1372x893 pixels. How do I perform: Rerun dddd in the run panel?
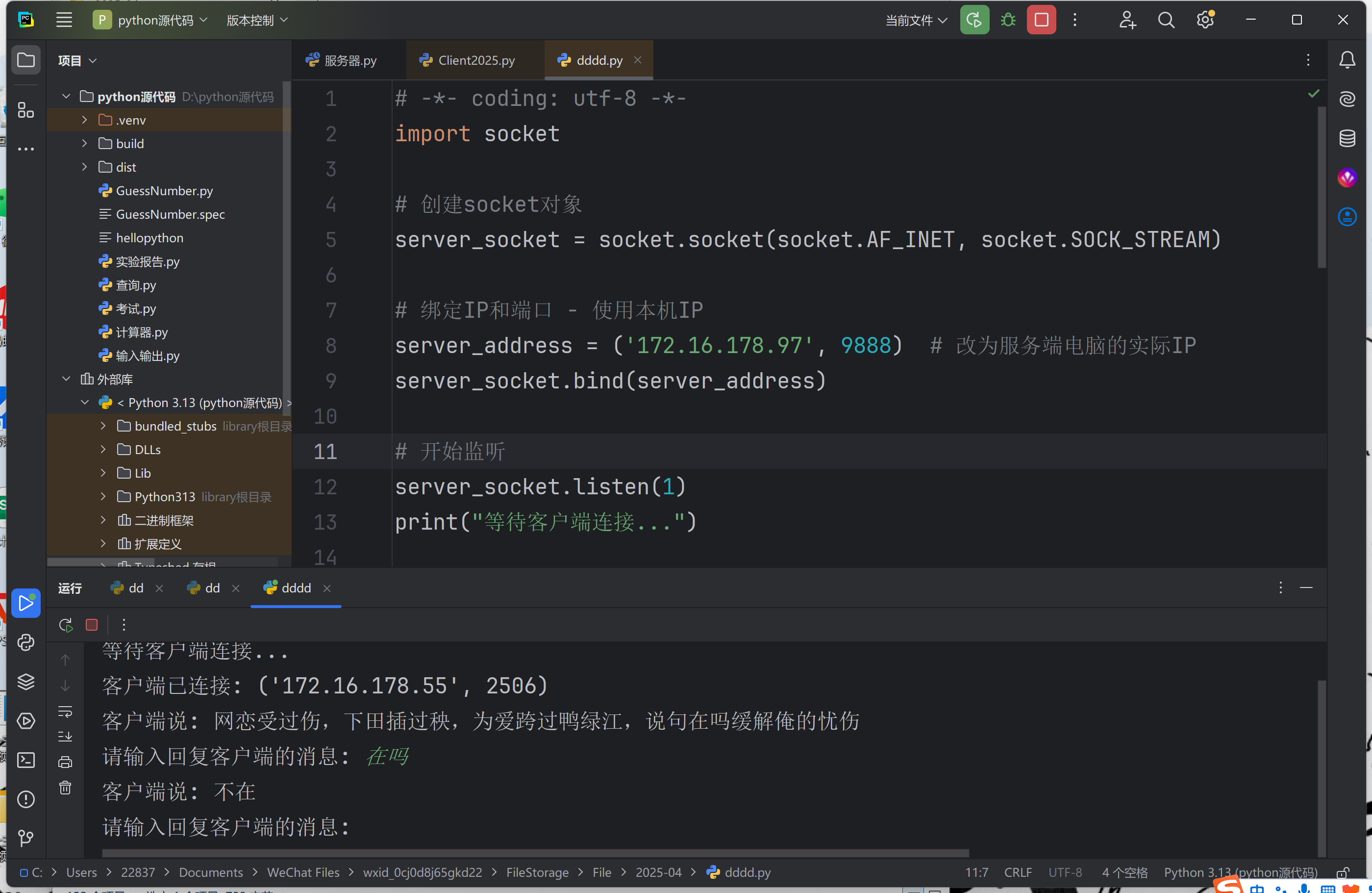tap(66, 625)
